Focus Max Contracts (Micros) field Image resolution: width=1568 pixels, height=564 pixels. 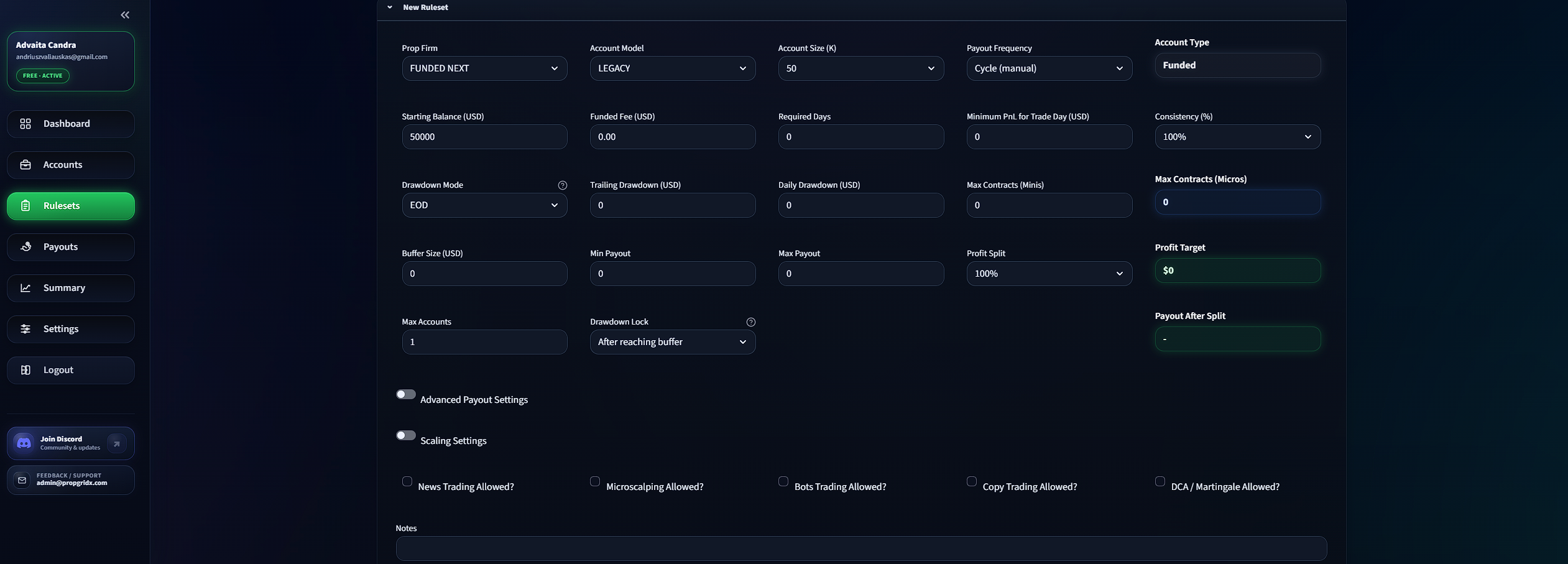pyautogui.click(x=1238, y=202)
